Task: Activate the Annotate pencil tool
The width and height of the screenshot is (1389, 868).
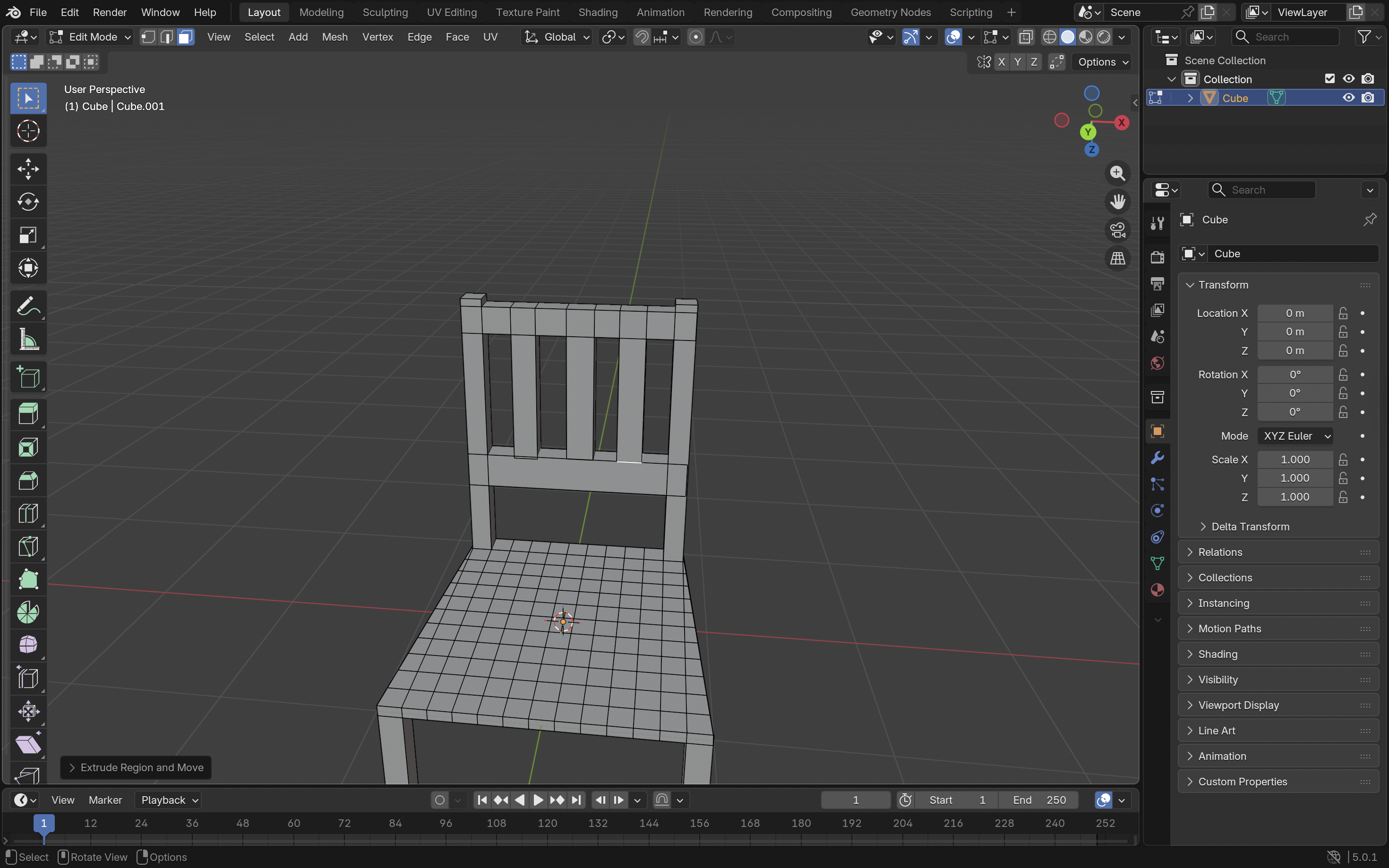Action: tap(27, 306)
